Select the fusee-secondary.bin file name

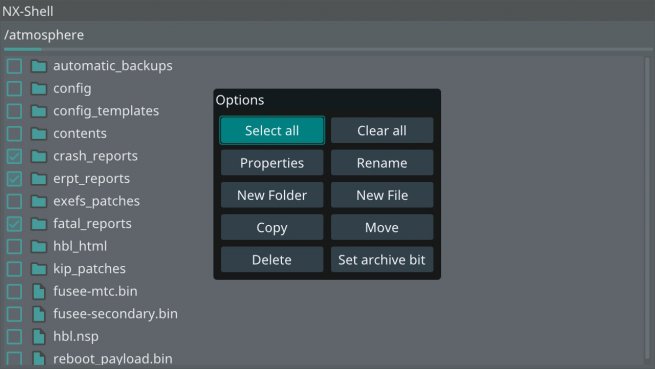tap(115, 314)
